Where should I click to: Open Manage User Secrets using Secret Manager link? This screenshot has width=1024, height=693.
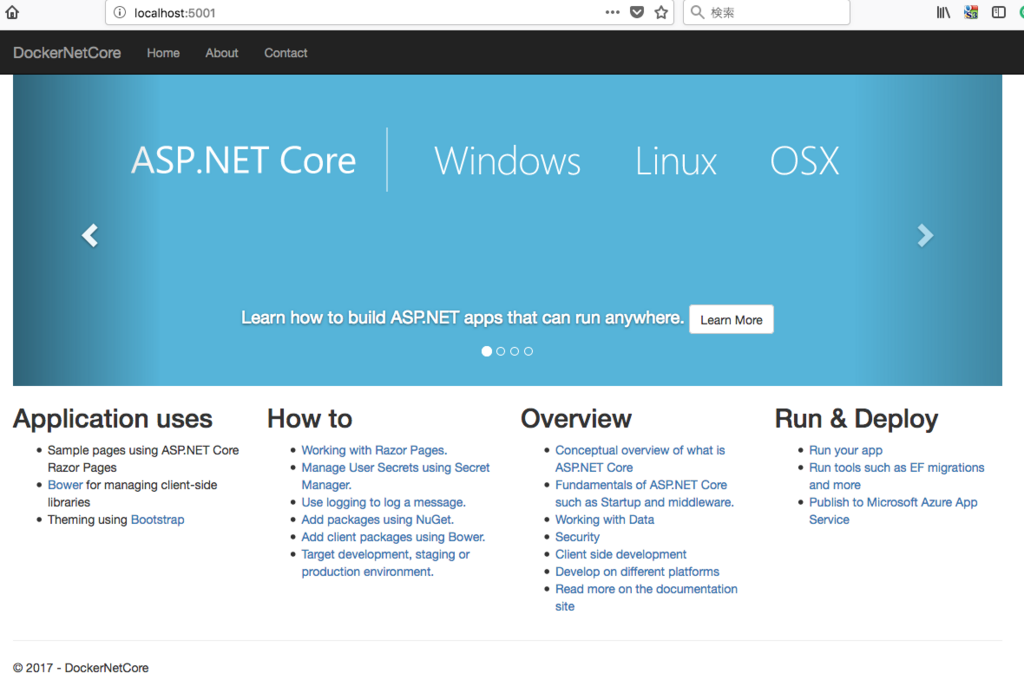(x=395, y=476)
